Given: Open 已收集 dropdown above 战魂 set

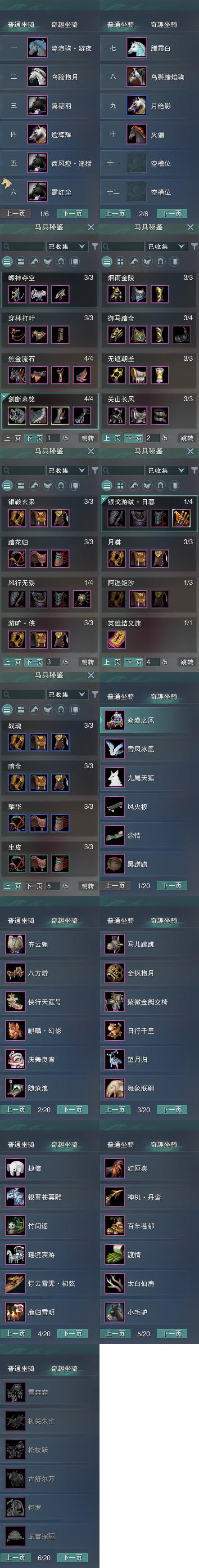Looking at the screenshot, I should (66, 694).
